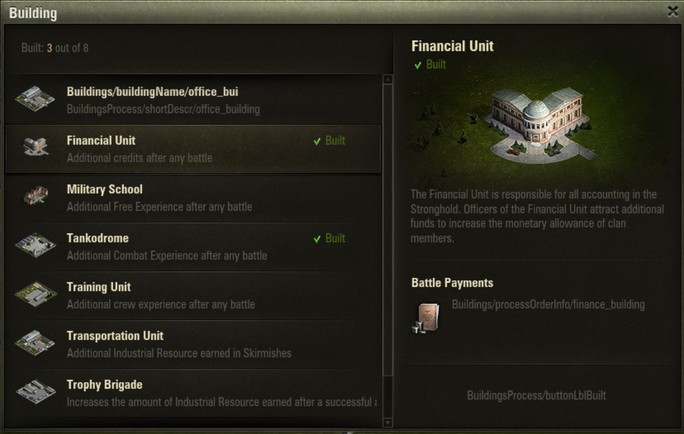Click the Tankodrome building icon
684x434 pixels.
click(x=36, y=246)
